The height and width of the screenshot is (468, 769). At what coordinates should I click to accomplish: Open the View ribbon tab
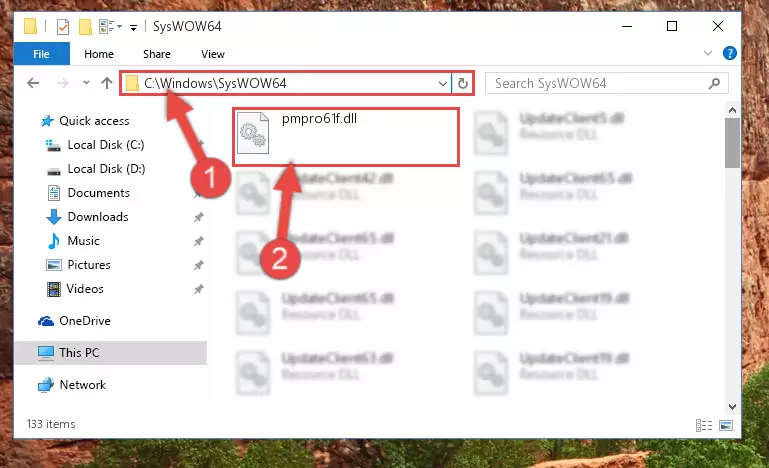213,54
